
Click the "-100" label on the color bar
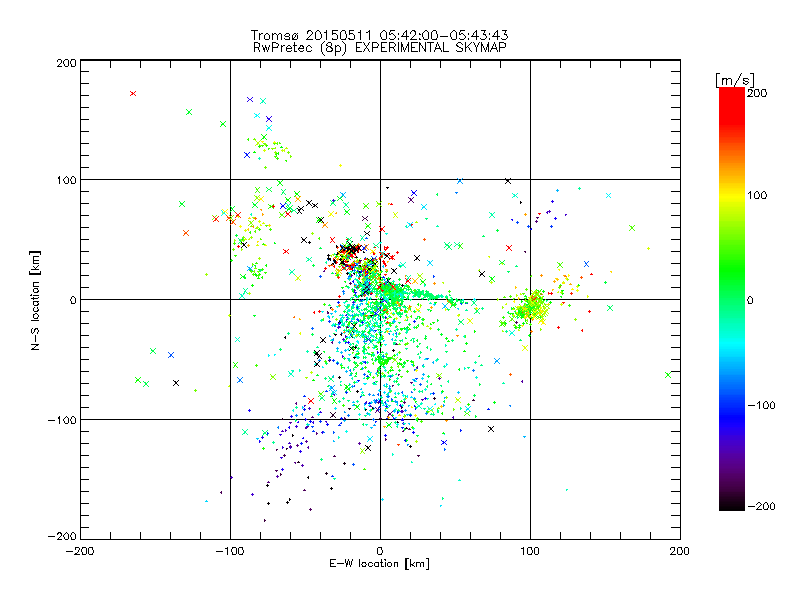(x=762, y=405)
